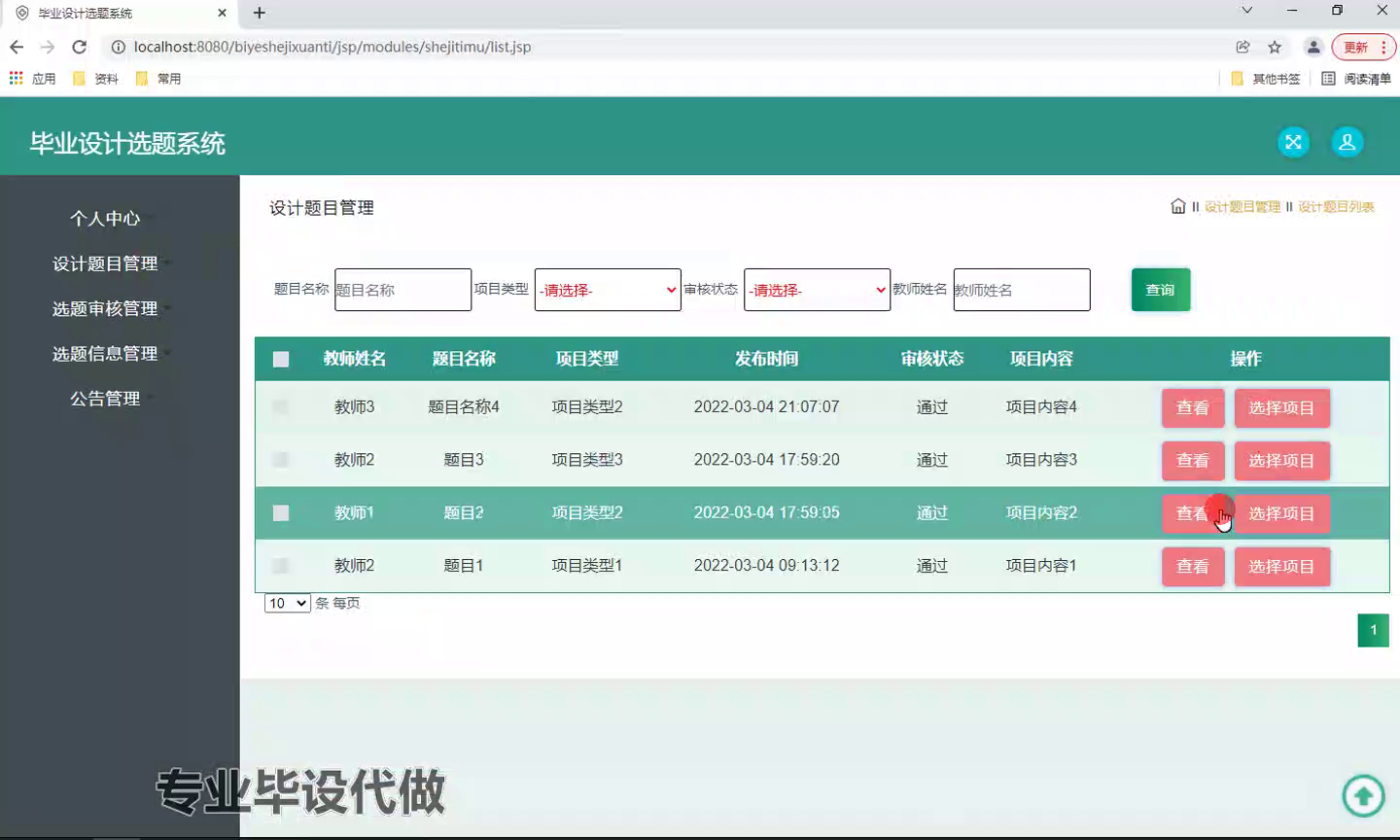This screenshot has height=840, width=1400.
Task: Click the home icon in breadcrumb
Action: [x=1178, y=206]
